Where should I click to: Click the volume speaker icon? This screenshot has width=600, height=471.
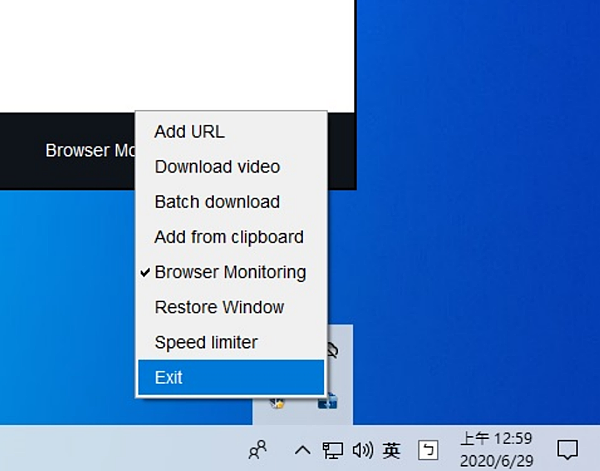[362, 450]
